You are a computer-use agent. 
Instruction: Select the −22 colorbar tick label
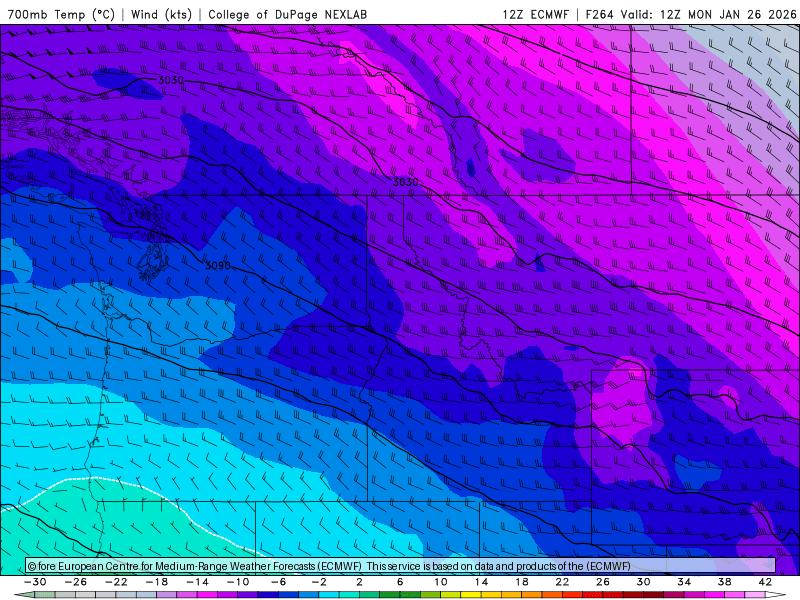pos(116,582)
